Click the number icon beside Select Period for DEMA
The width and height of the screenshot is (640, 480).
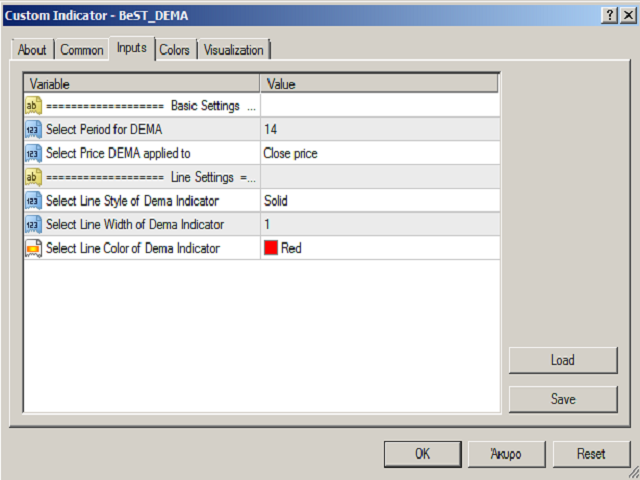click(33, 130)
